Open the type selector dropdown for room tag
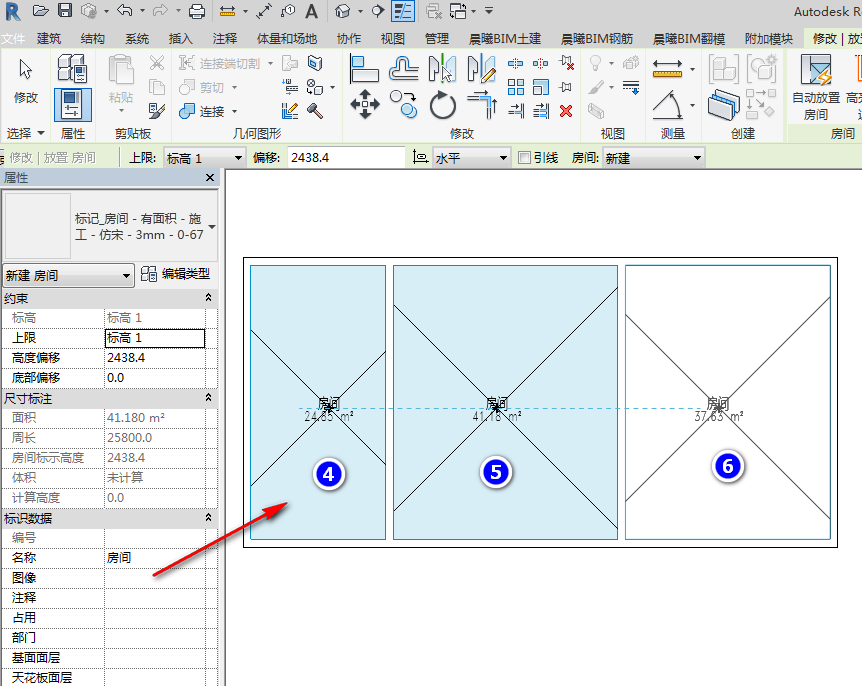The width and height of the screenshot is (862, 686). tap(212, 226)
